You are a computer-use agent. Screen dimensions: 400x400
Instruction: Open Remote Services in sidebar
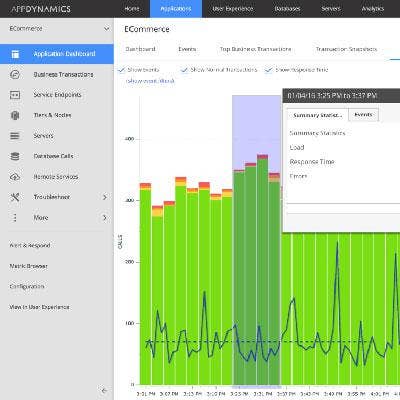tap(57, 177)
